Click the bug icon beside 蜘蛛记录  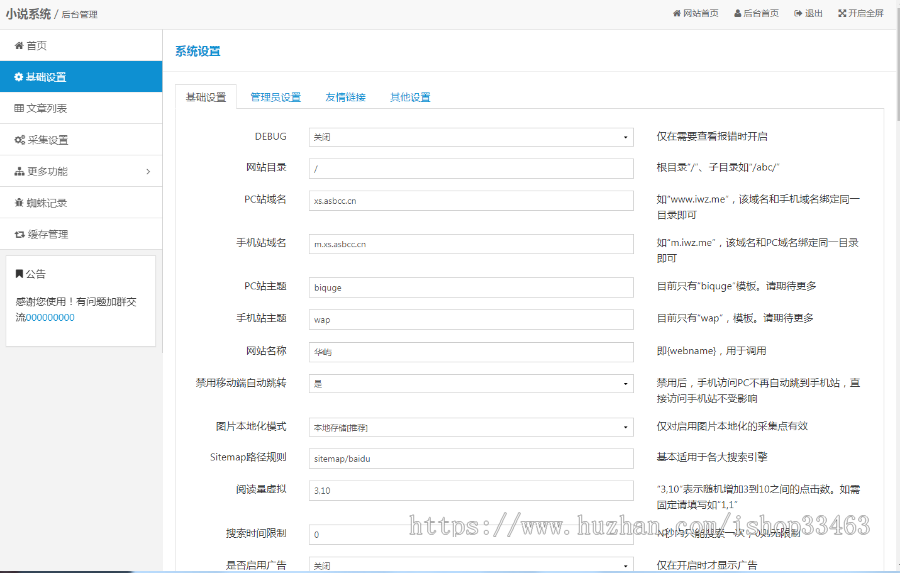point(19,203)
